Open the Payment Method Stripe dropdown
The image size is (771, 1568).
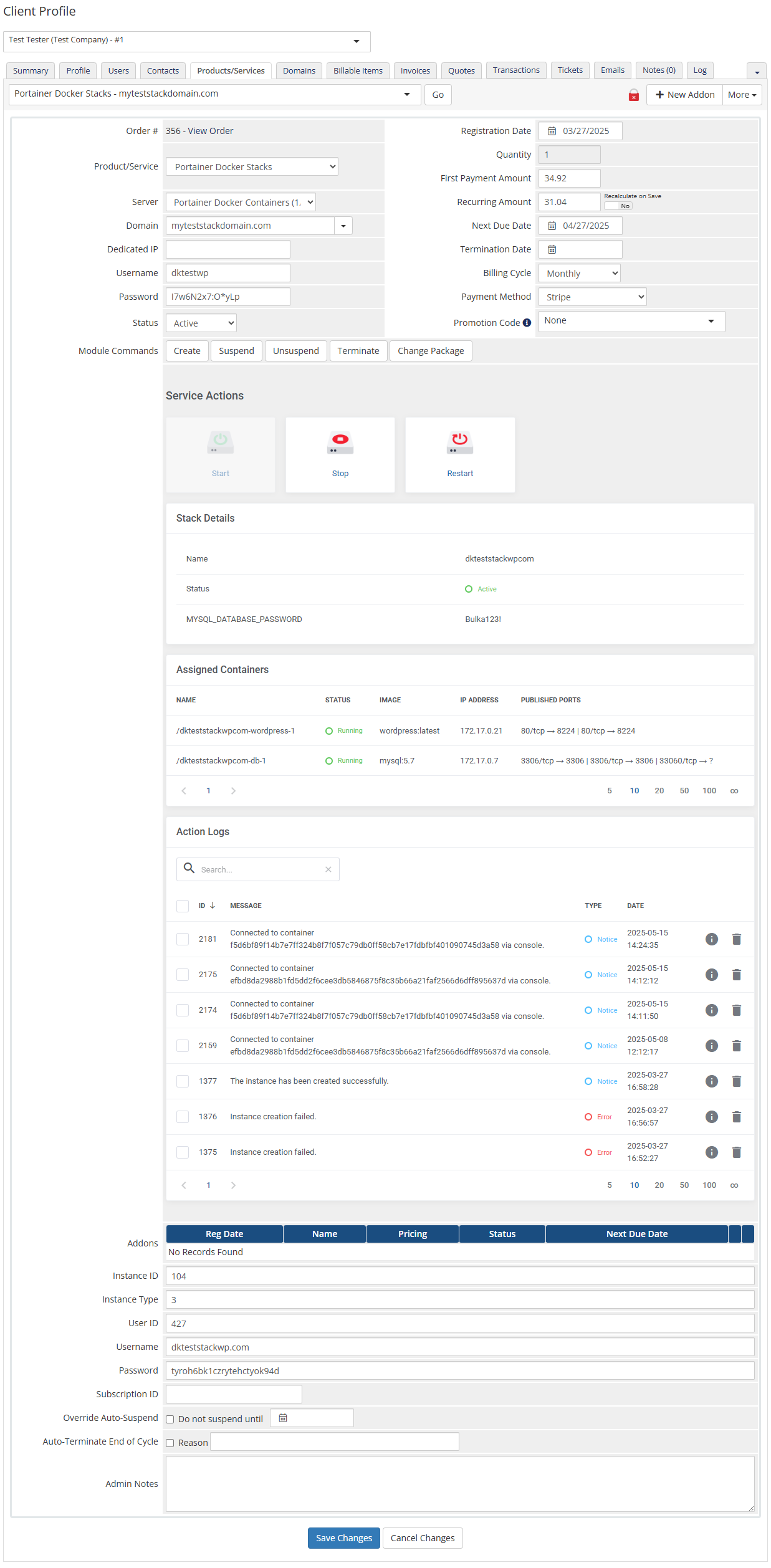click(x=593, y=297)
